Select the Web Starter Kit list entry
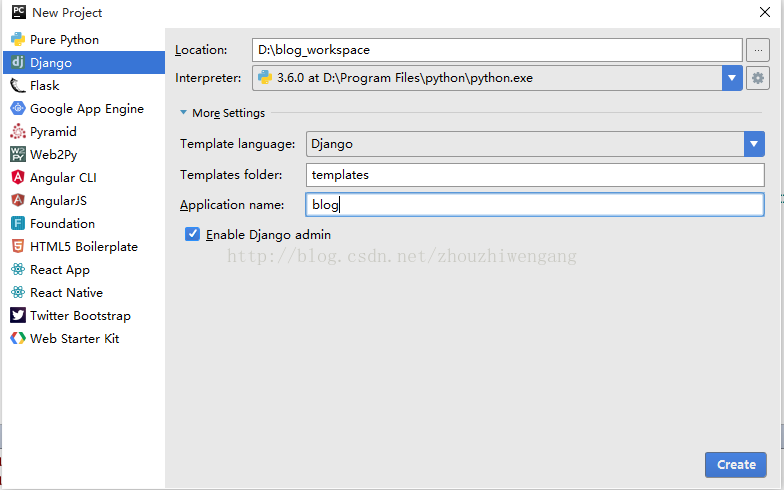This screenshot has height=490, width=784. point(84,338)
